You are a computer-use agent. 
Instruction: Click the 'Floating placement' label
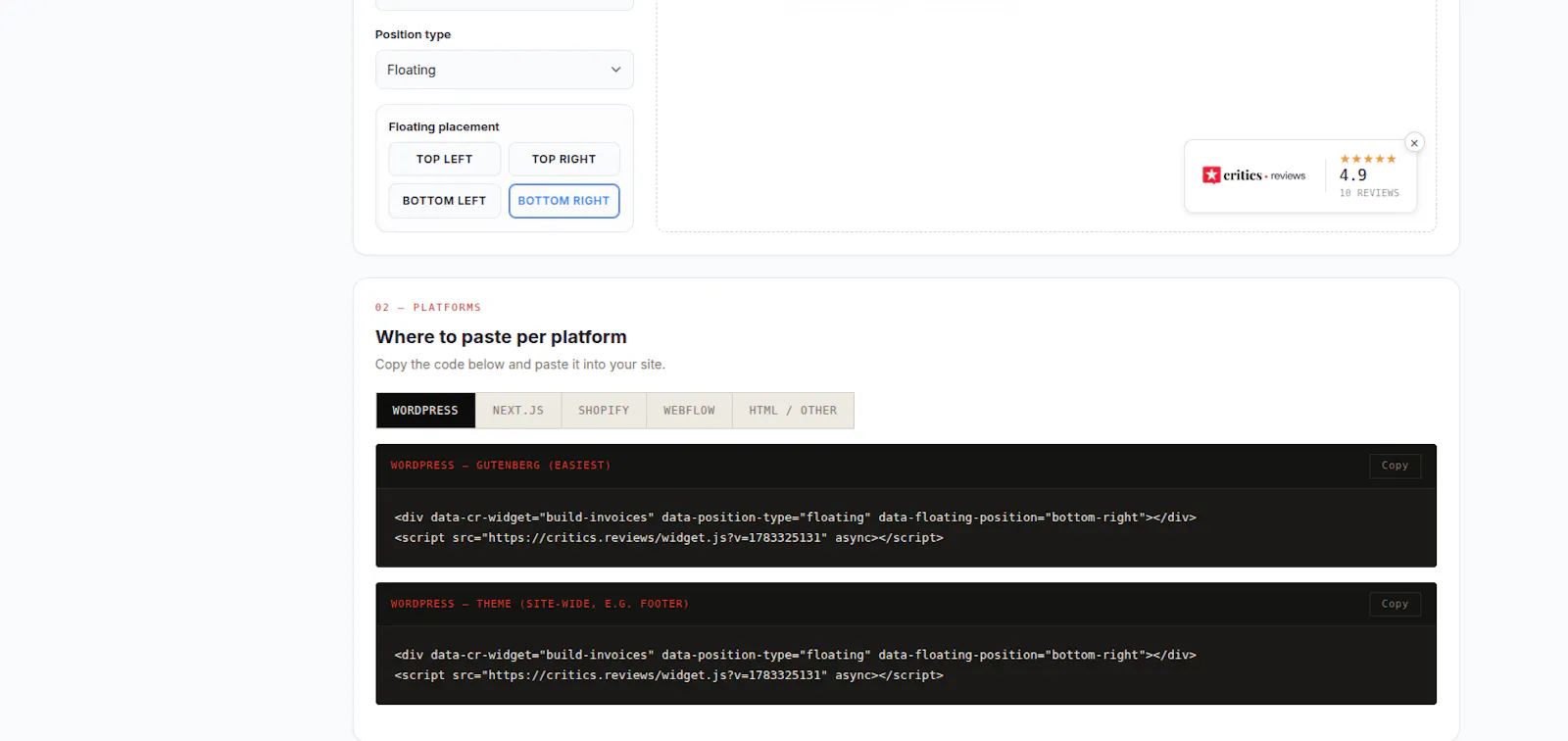click(x=444, y=126)
